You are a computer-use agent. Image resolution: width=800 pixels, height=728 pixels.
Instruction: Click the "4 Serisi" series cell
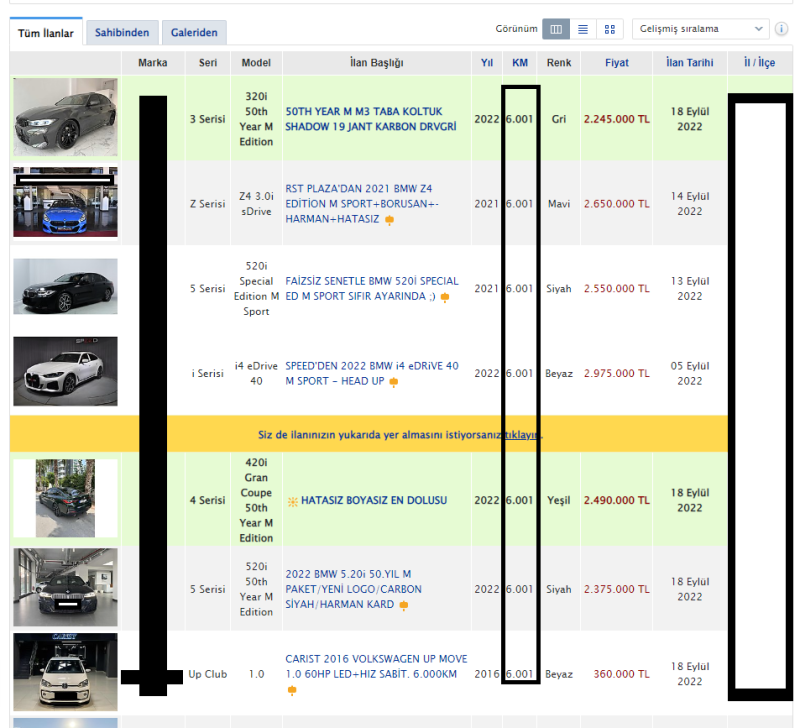(208, 500)
